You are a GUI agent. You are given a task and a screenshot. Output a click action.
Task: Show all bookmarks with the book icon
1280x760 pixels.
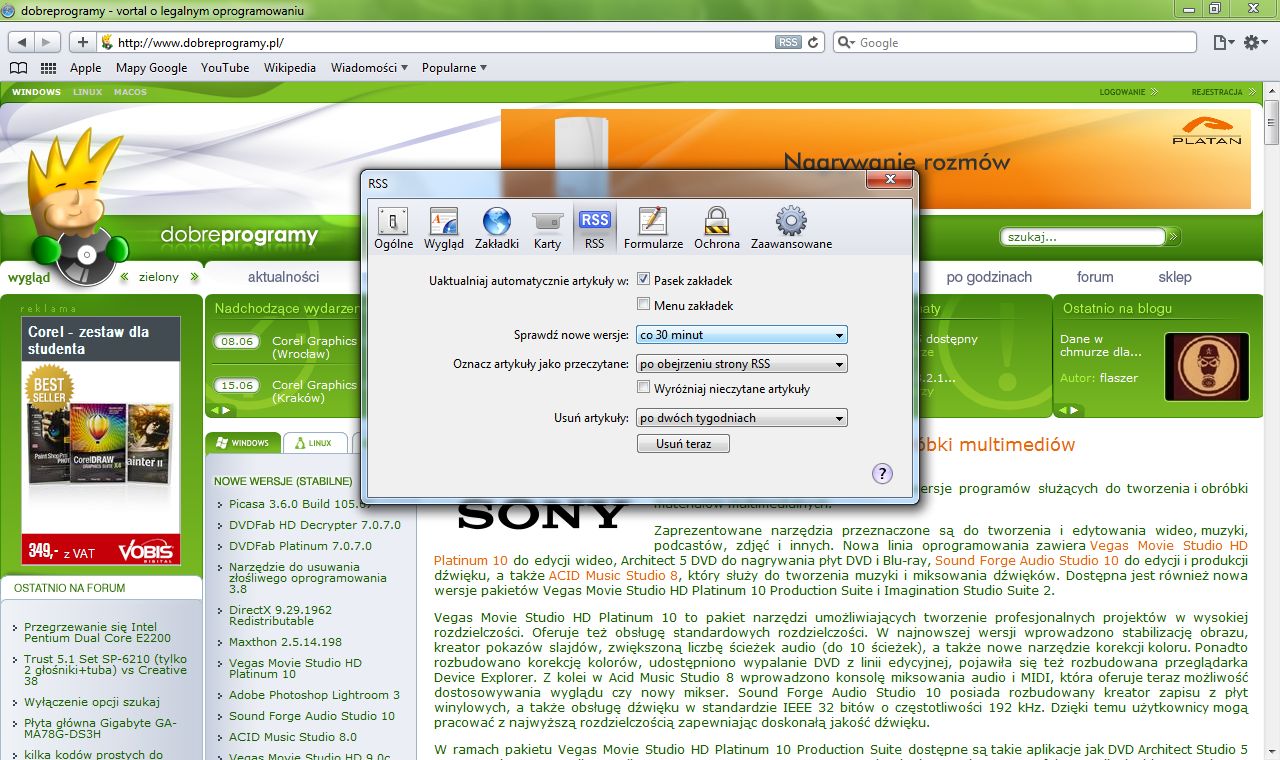click(18, 68)
